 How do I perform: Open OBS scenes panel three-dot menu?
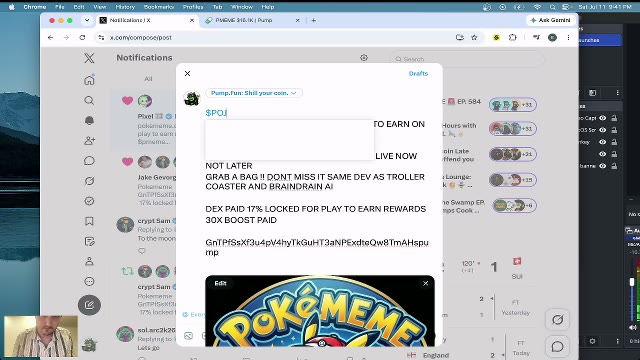tap(618, 93)
